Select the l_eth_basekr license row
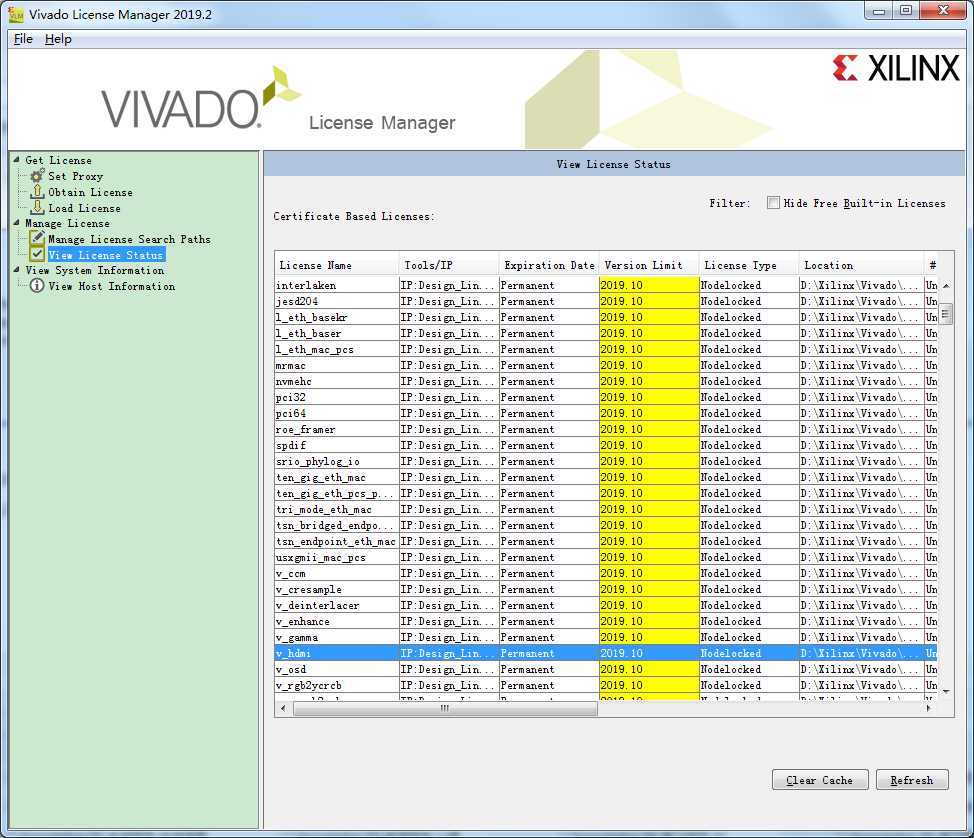The height and width of the screenshot is (838, 974). pos(606,317)
